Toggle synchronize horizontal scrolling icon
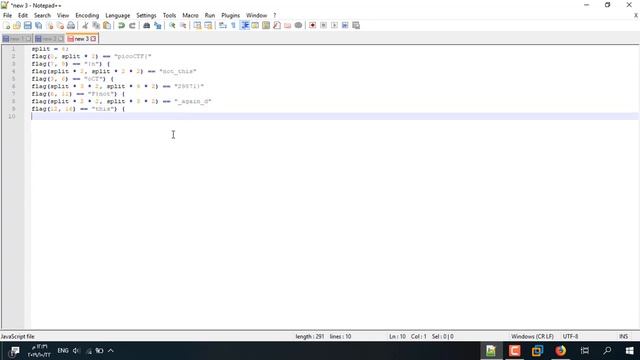 [208, 25]
